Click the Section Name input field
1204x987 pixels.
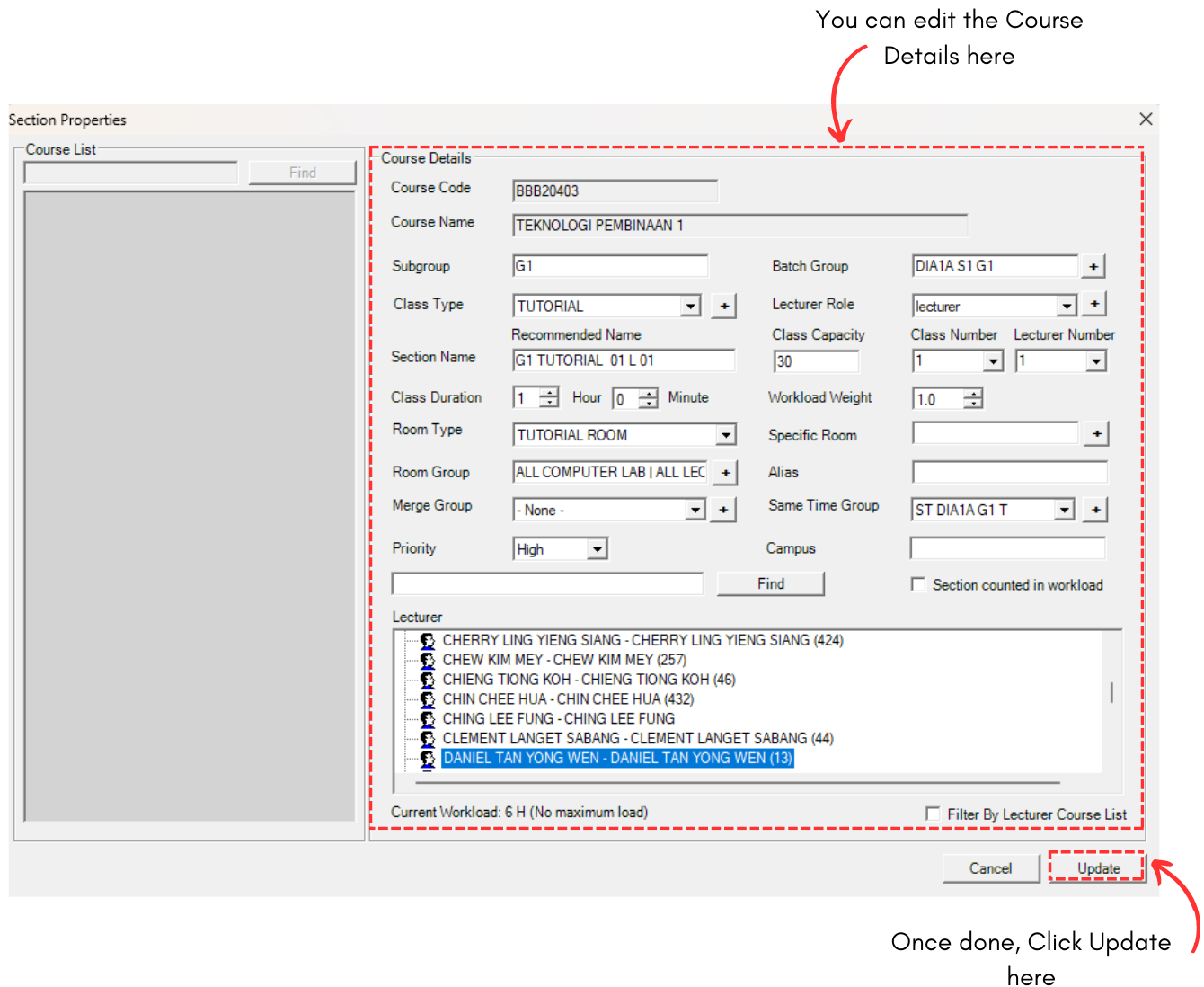coord(623,361)
